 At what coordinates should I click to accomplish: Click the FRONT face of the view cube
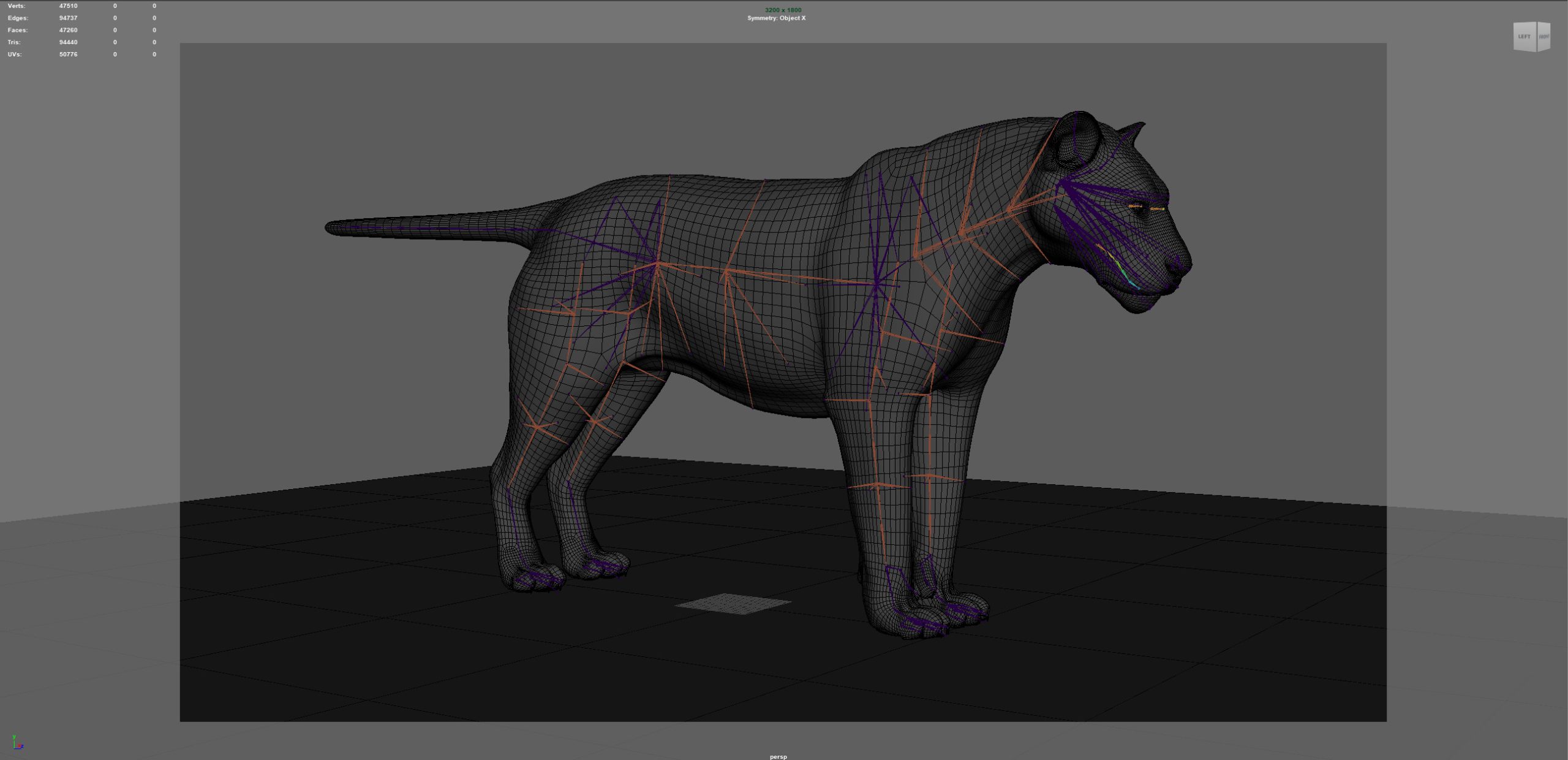click(1543, 37)
